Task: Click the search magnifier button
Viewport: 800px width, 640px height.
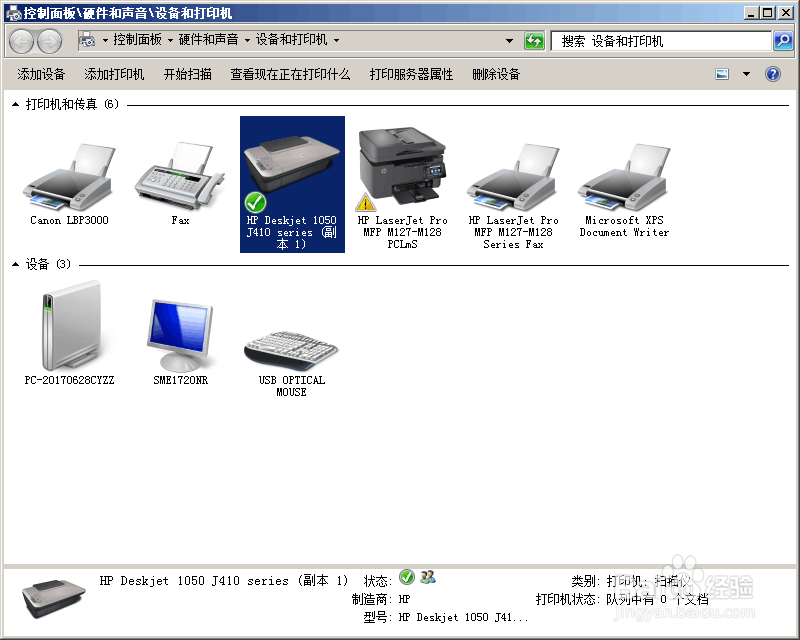Action: click(783, 41)
